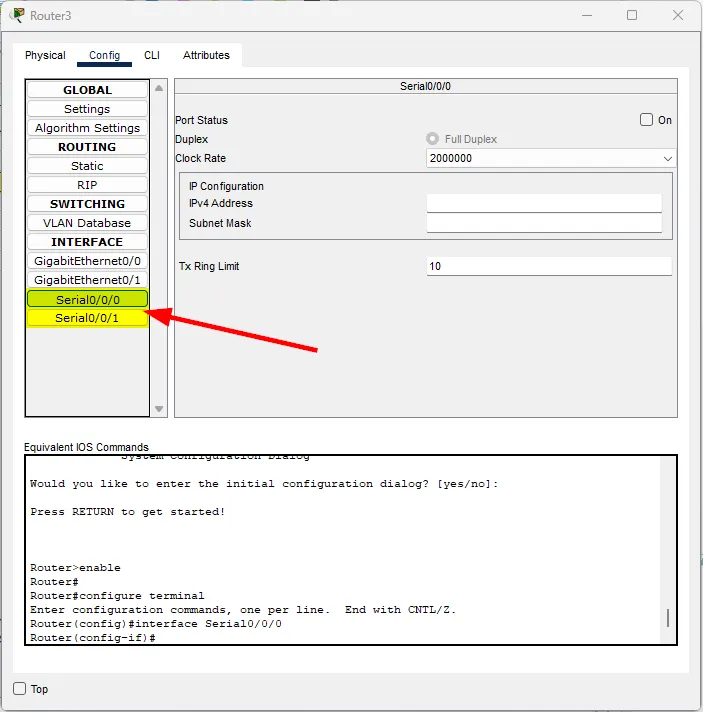Enable the Port Status On checkbox
The width and height of the screenshot is (703, 712).
point(646,120)
